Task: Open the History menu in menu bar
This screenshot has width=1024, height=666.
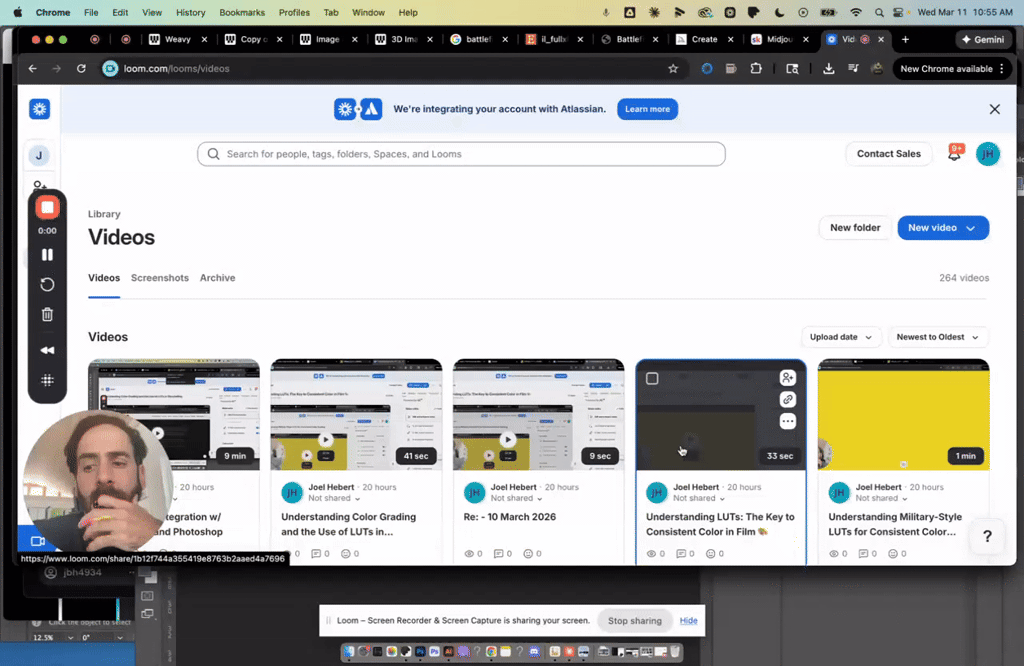Action: pyautogui.click(x=190, y=12)
